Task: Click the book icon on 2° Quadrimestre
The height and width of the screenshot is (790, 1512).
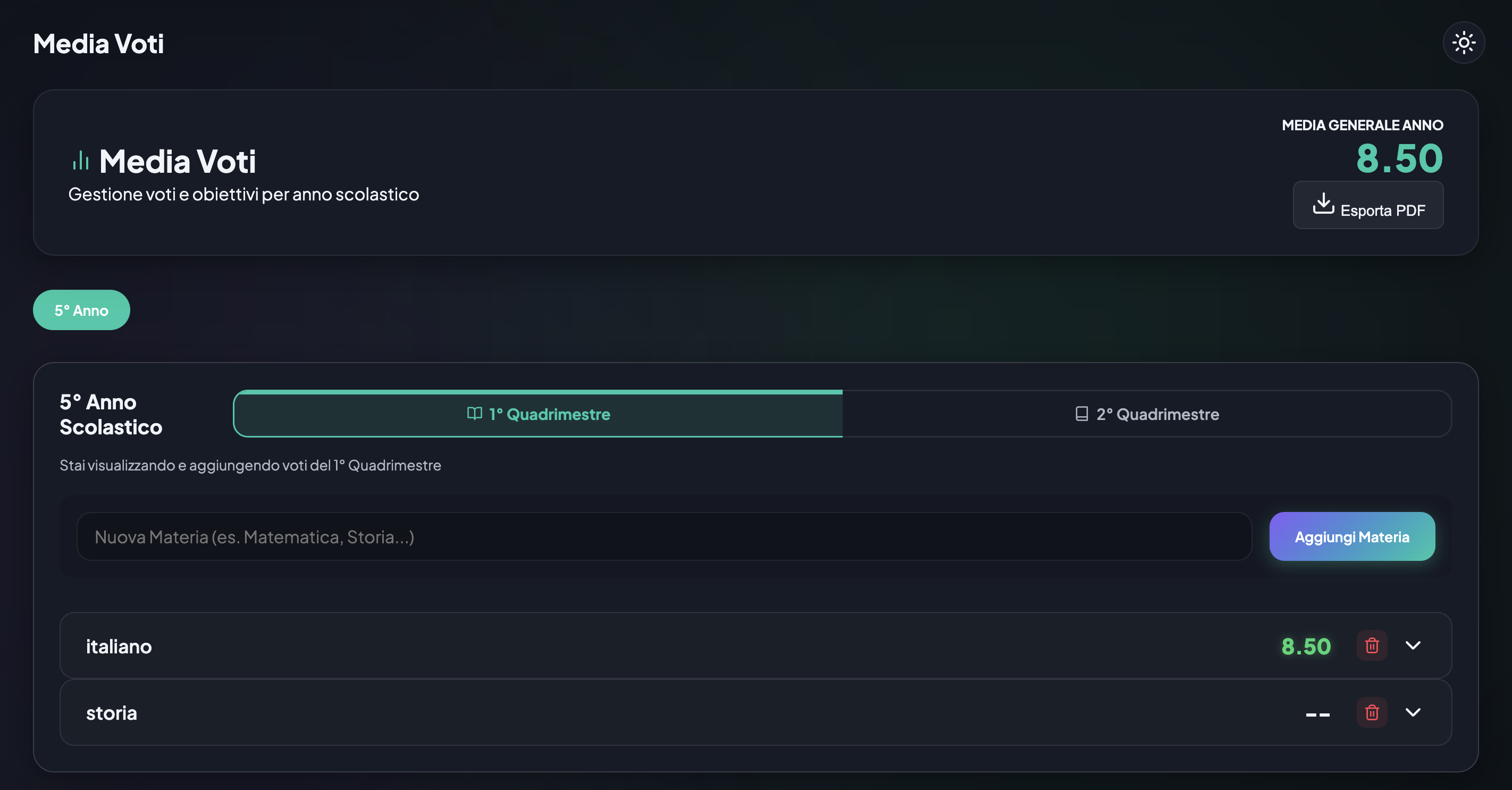Action: [1081, 414]
